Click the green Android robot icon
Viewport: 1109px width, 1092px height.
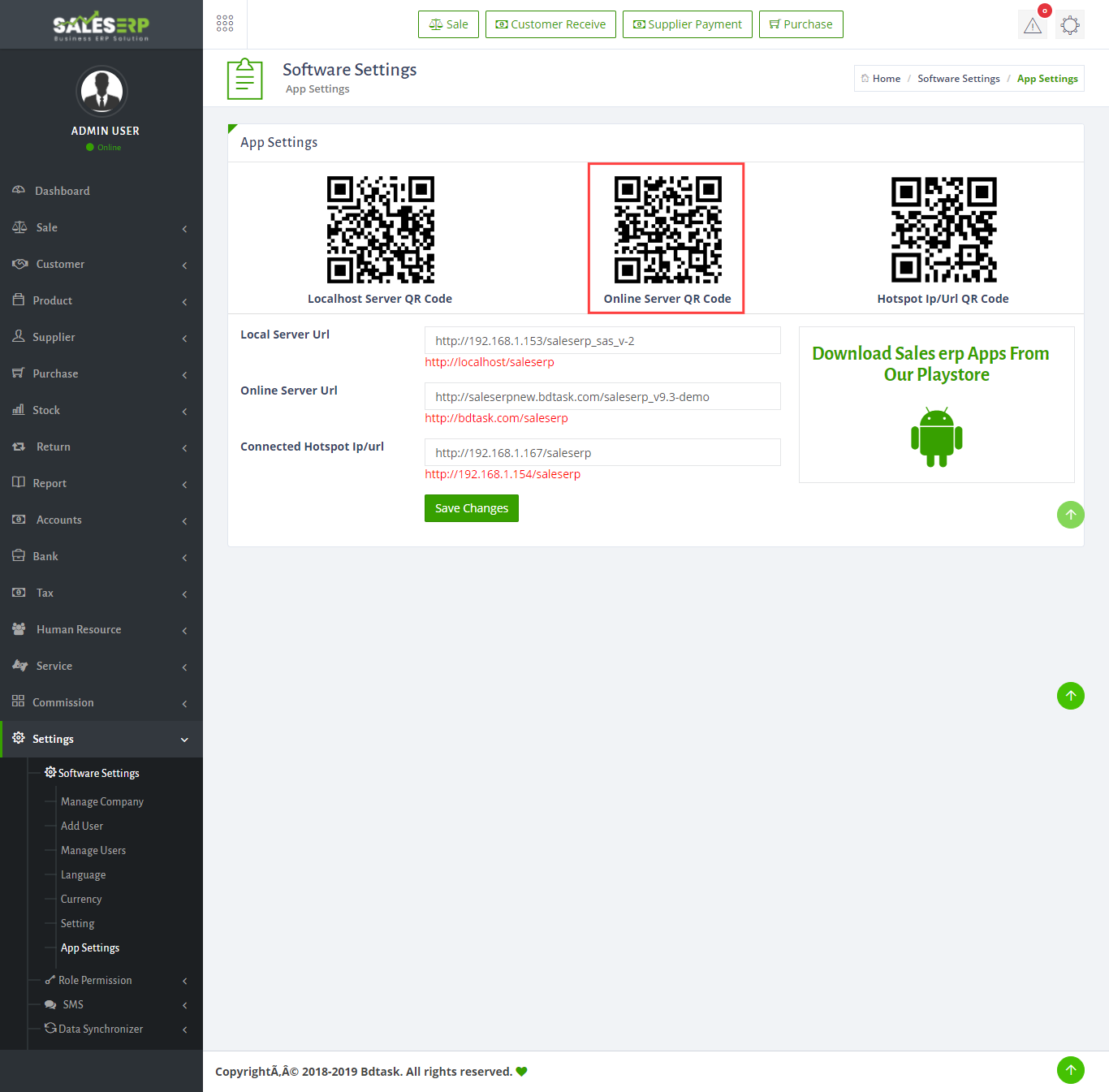tap(936, 438)
